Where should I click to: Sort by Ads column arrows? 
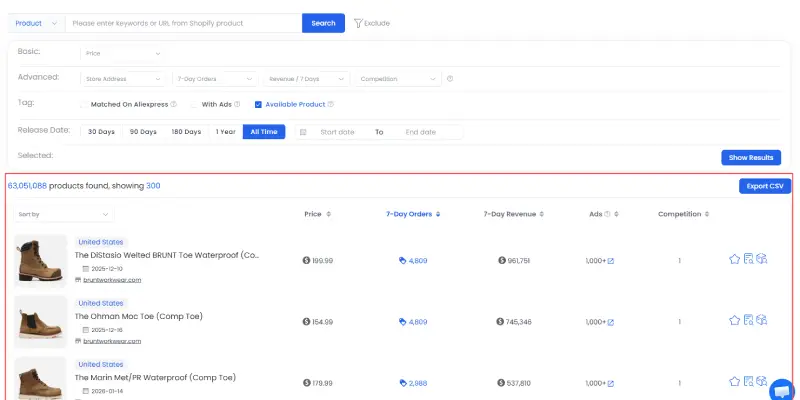click(616, 214)
